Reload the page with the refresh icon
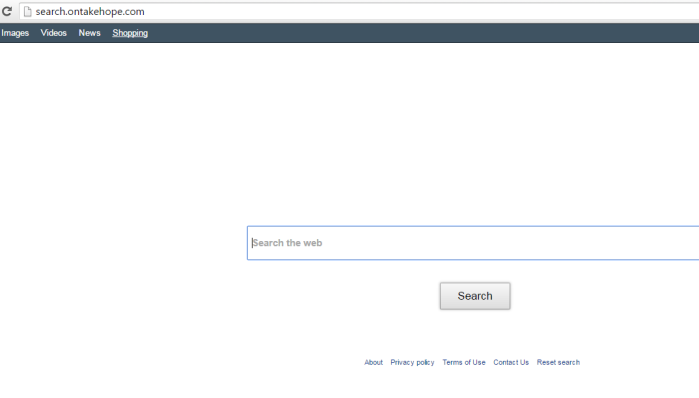Screen dimensions: 699x398 coord(7,11)
